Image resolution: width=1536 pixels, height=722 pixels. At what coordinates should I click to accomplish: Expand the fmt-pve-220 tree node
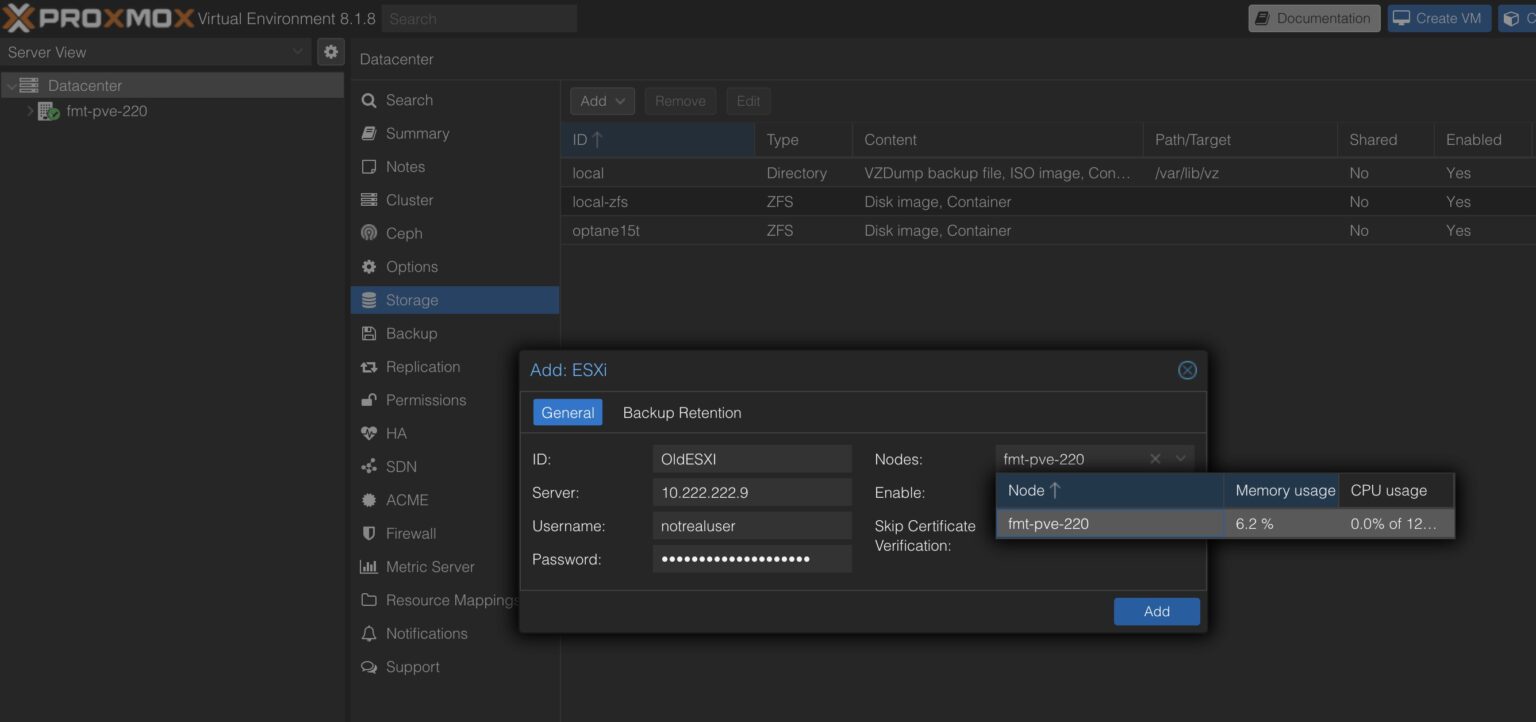30,111
